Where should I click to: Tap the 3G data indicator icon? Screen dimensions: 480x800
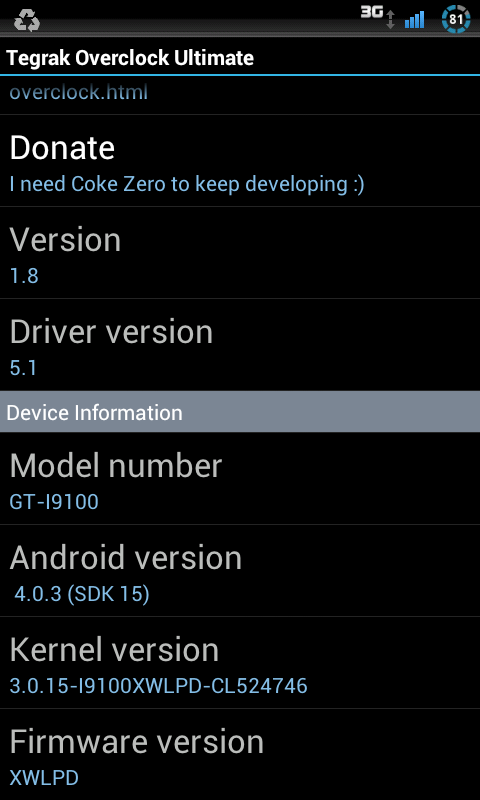[372, 12]
